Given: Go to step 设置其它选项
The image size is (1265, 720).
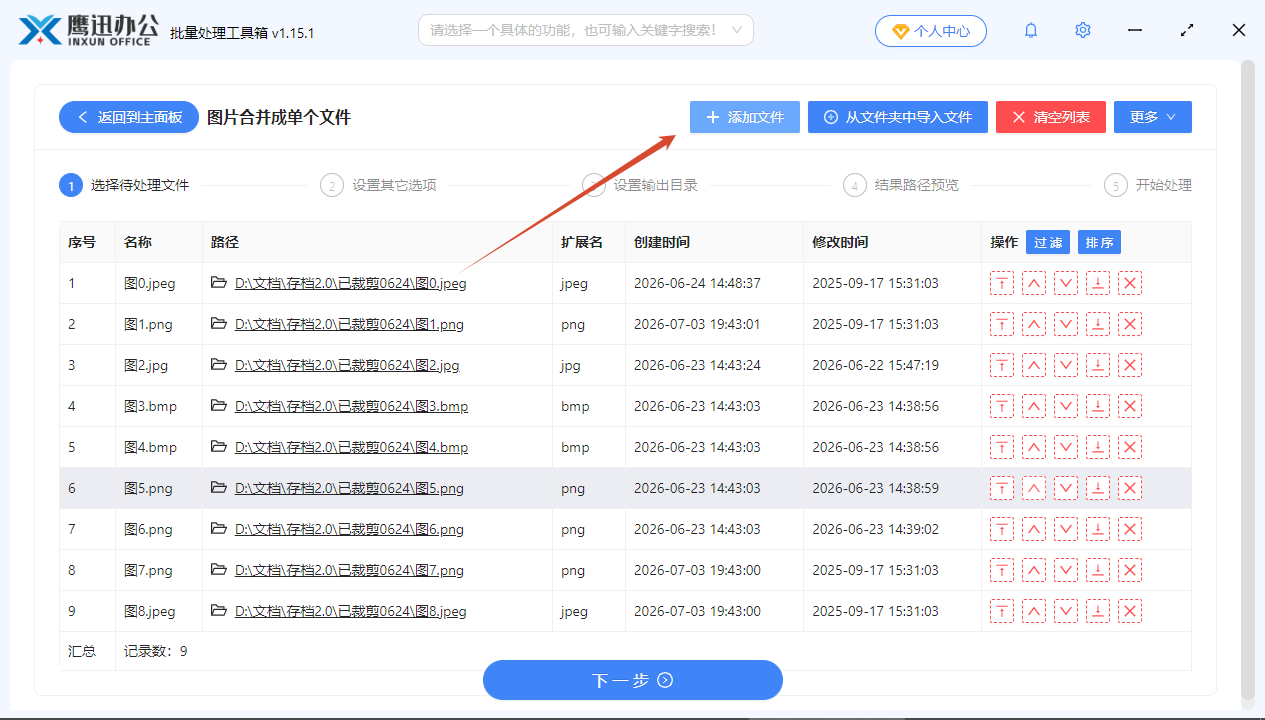Looking at the screenshot, I should click(x=378, y=185).
